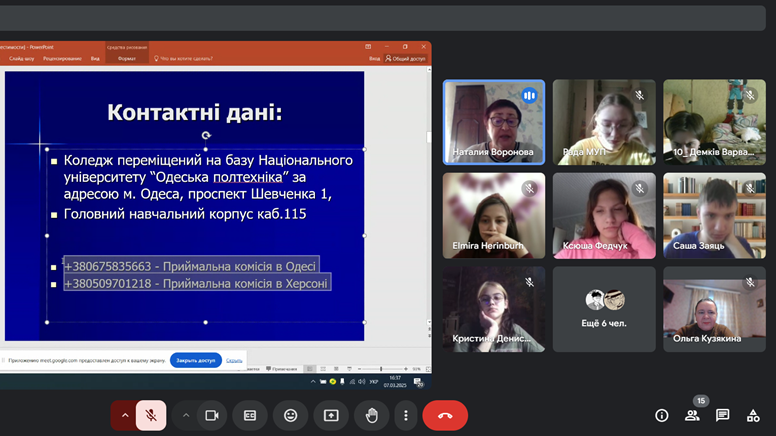Switch to Reading view in status bar
The image size is (776, 436).
(x=337, y=369)
